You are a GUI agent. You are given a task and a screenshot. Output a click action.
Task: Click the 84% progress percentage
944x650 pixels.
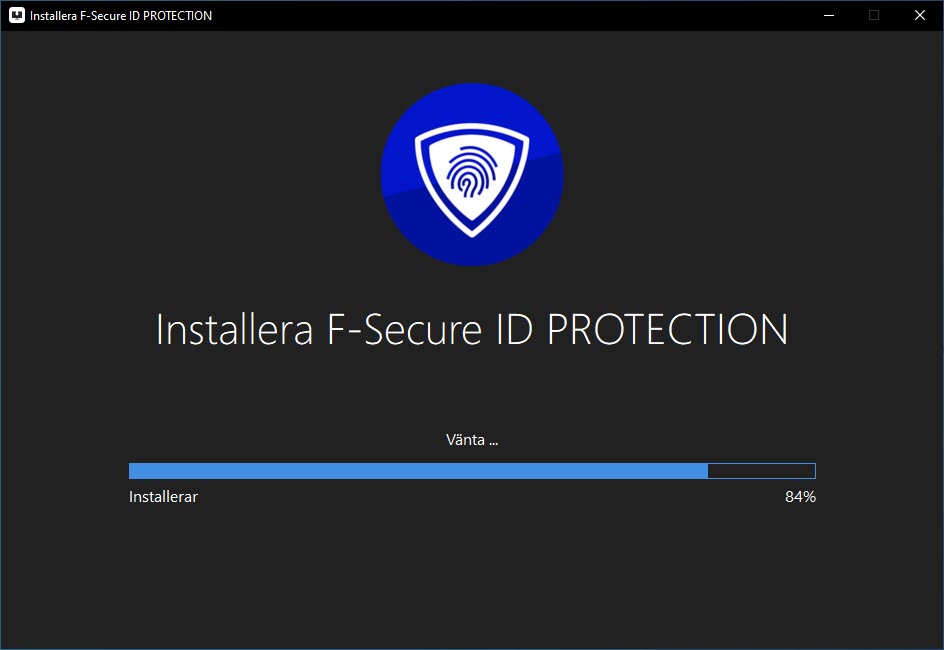point(800,497)
